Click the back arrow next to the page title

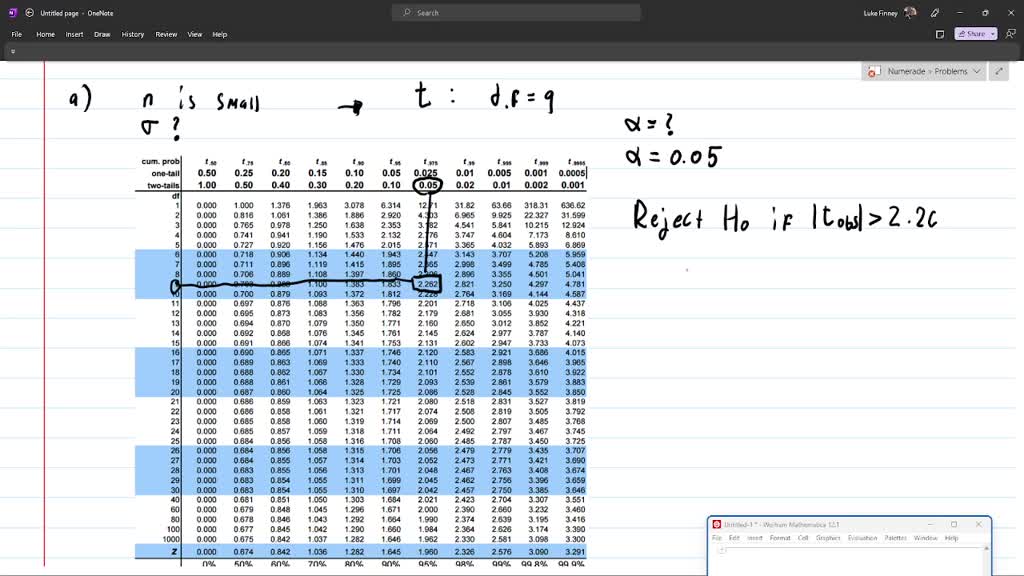[x=29, y=12]
